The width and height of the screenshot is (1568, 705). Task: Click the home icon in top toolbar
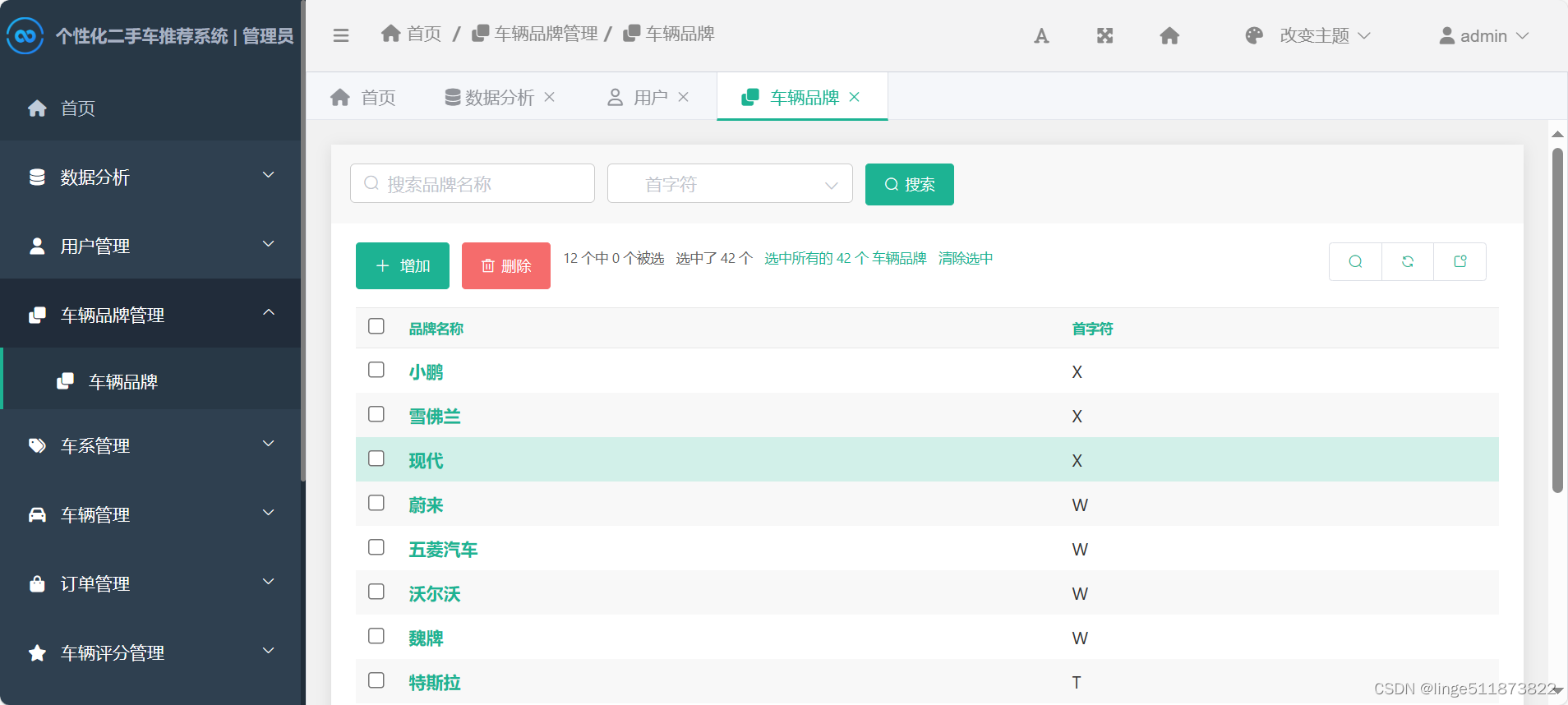(1169, 35)
